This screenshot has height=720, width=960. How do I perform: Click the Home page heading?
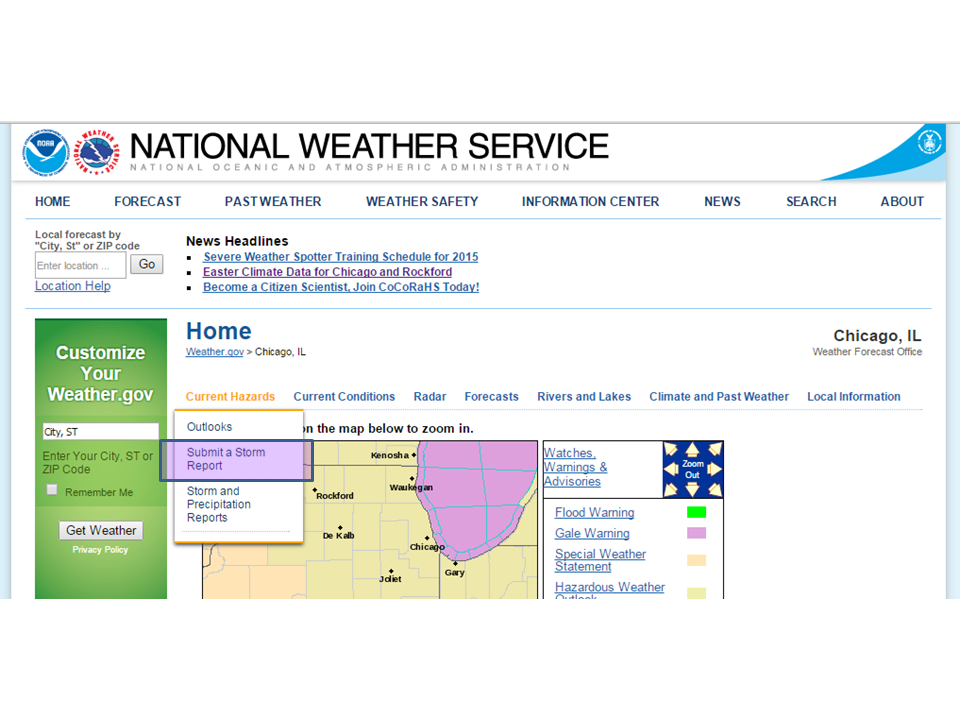219,331
